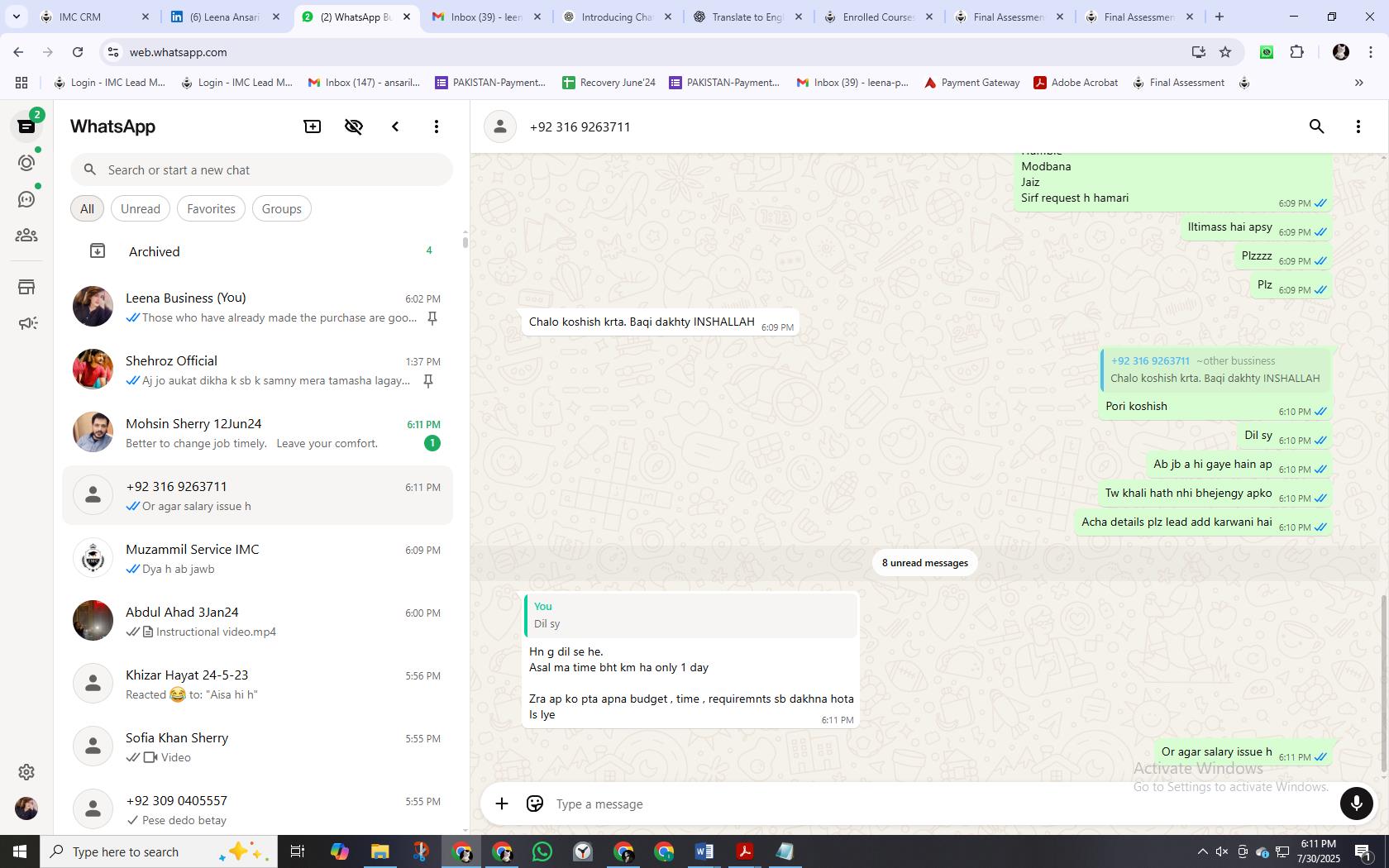Open WhatsApp app from taskbar
Image resolution: width=1389 pixels, height=868 pixels.
pyautogui.click(x=542, y=851)
